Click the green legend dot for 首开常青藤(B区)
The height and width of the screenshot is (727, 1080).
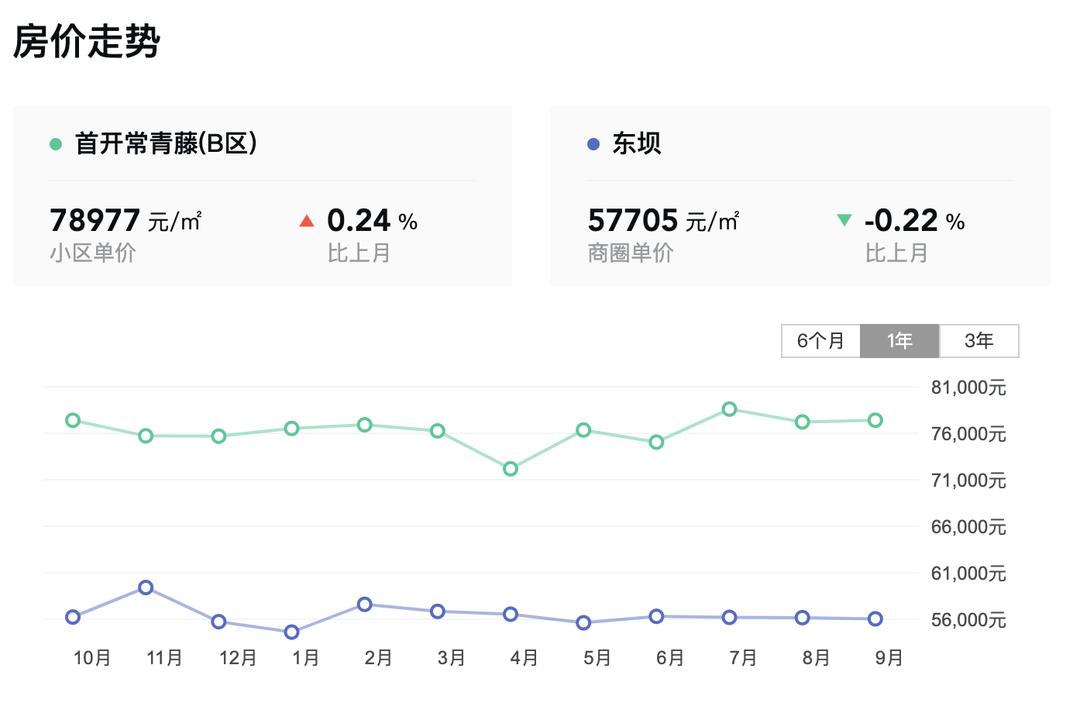(53, 144)
